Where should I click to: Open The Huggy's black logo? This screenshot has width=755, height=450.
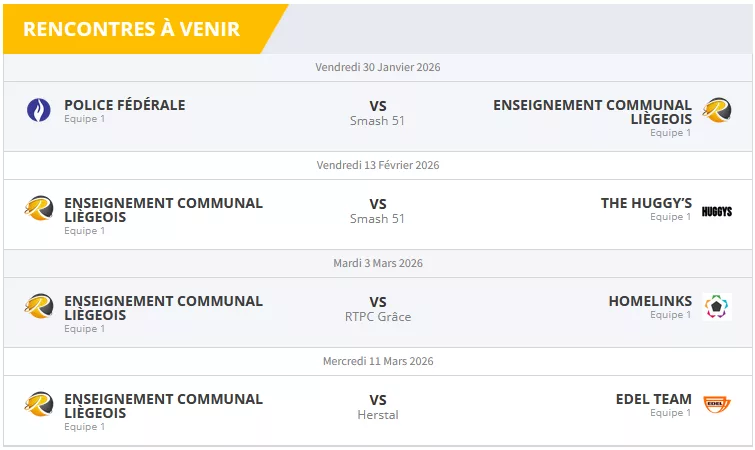click(716, 211)
